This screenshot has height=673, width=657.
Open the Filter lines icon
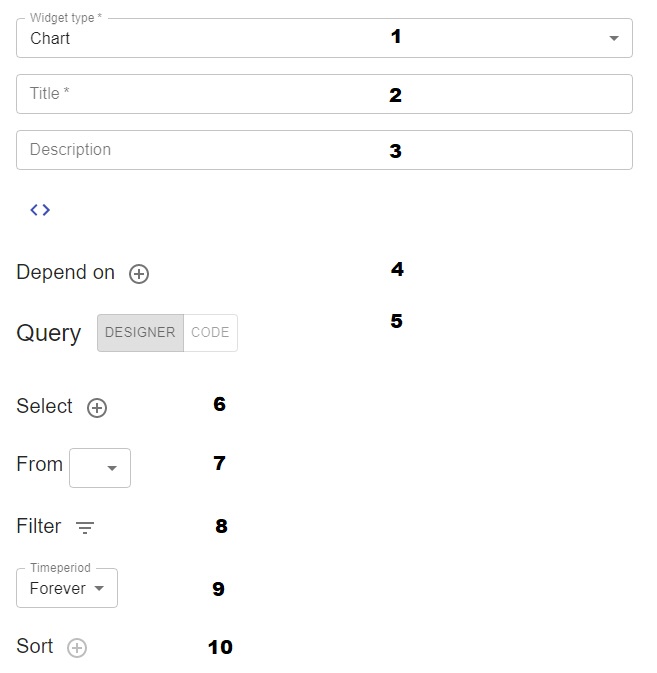click(85, 528)
